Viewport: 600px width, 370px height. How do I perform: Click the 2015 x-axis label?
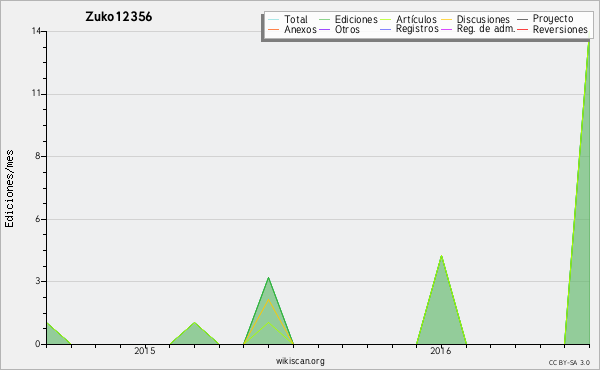click(145, 350)
